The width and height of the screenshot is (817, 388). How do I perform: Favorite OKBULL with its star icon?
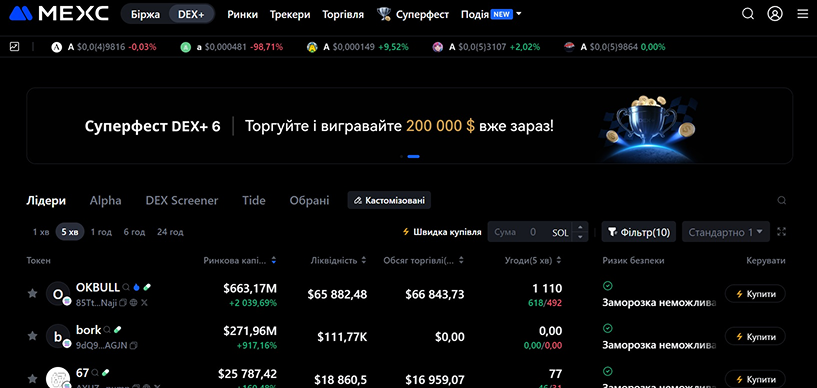click(32, 294)
